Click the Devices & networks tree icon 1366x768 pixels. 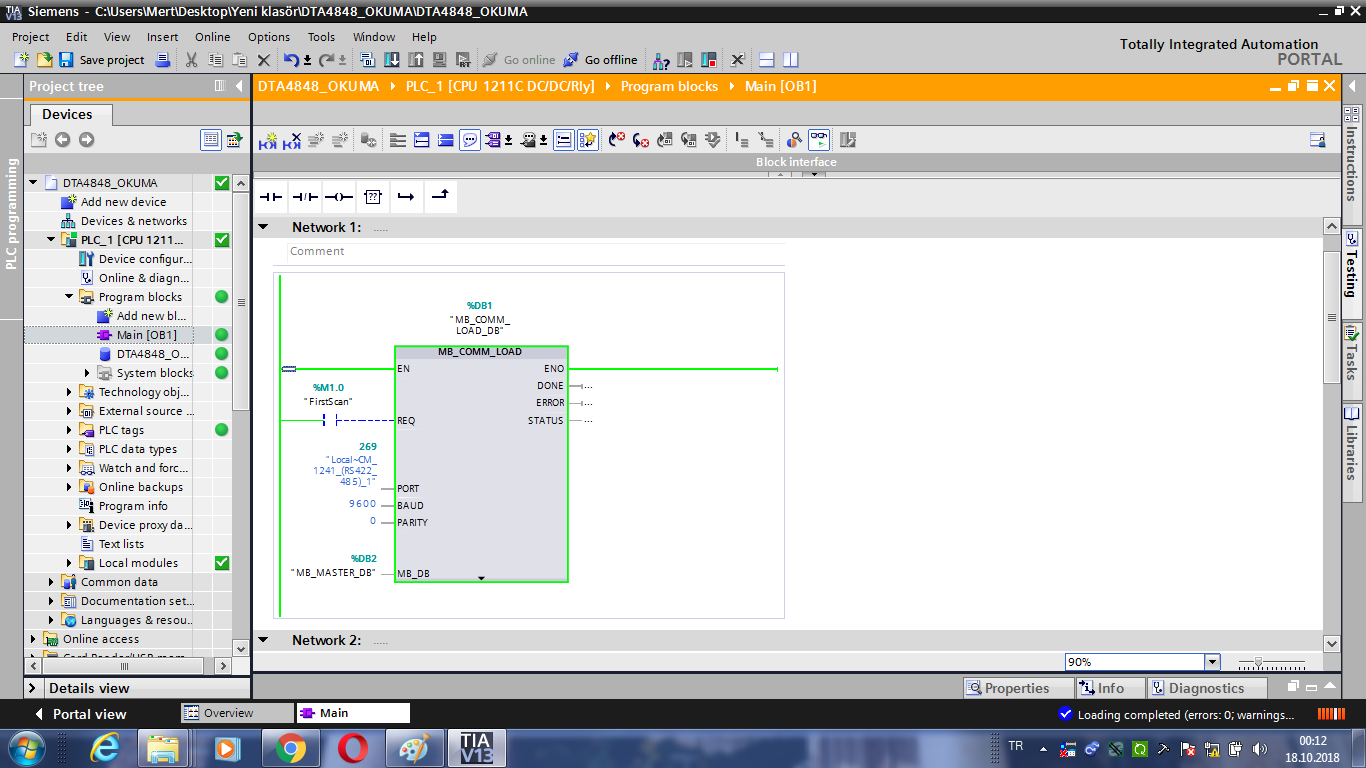pos(68,221)
